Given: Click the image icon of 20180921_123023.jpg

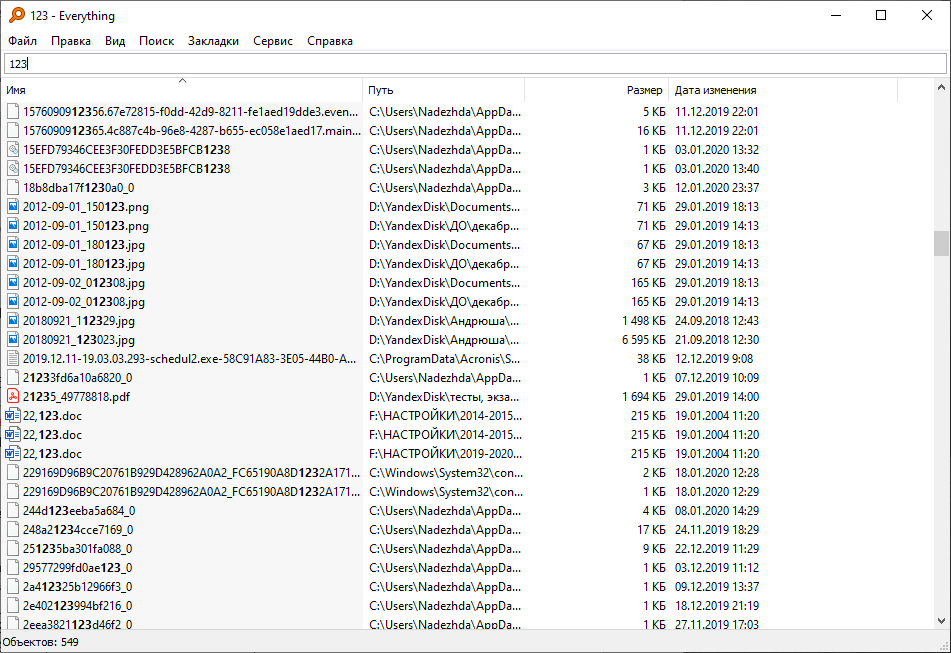Looking at the screenshot, I should 13,340.
